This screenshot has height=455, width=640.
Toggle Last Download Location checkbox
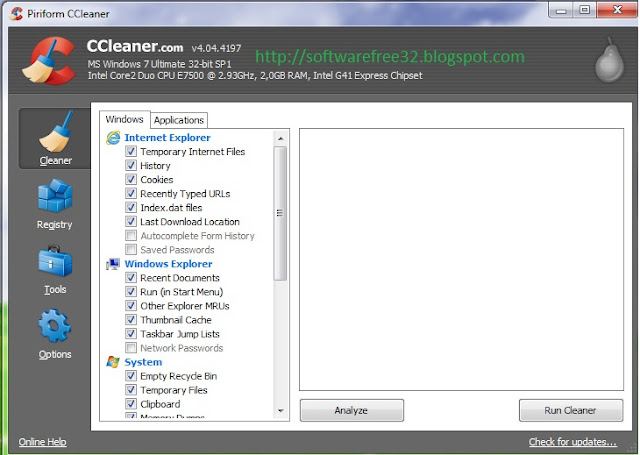pos(131,221)
